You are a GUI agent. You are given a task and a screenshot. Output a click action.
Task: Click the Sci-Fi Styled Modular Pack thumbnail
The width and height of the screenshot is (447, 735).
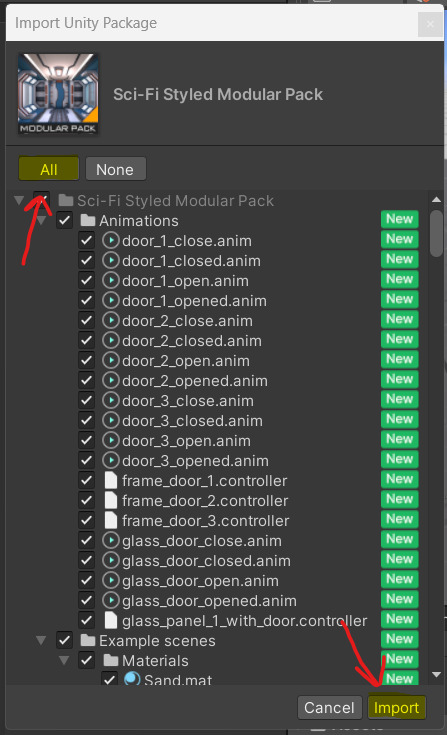[x=58, y=93]
